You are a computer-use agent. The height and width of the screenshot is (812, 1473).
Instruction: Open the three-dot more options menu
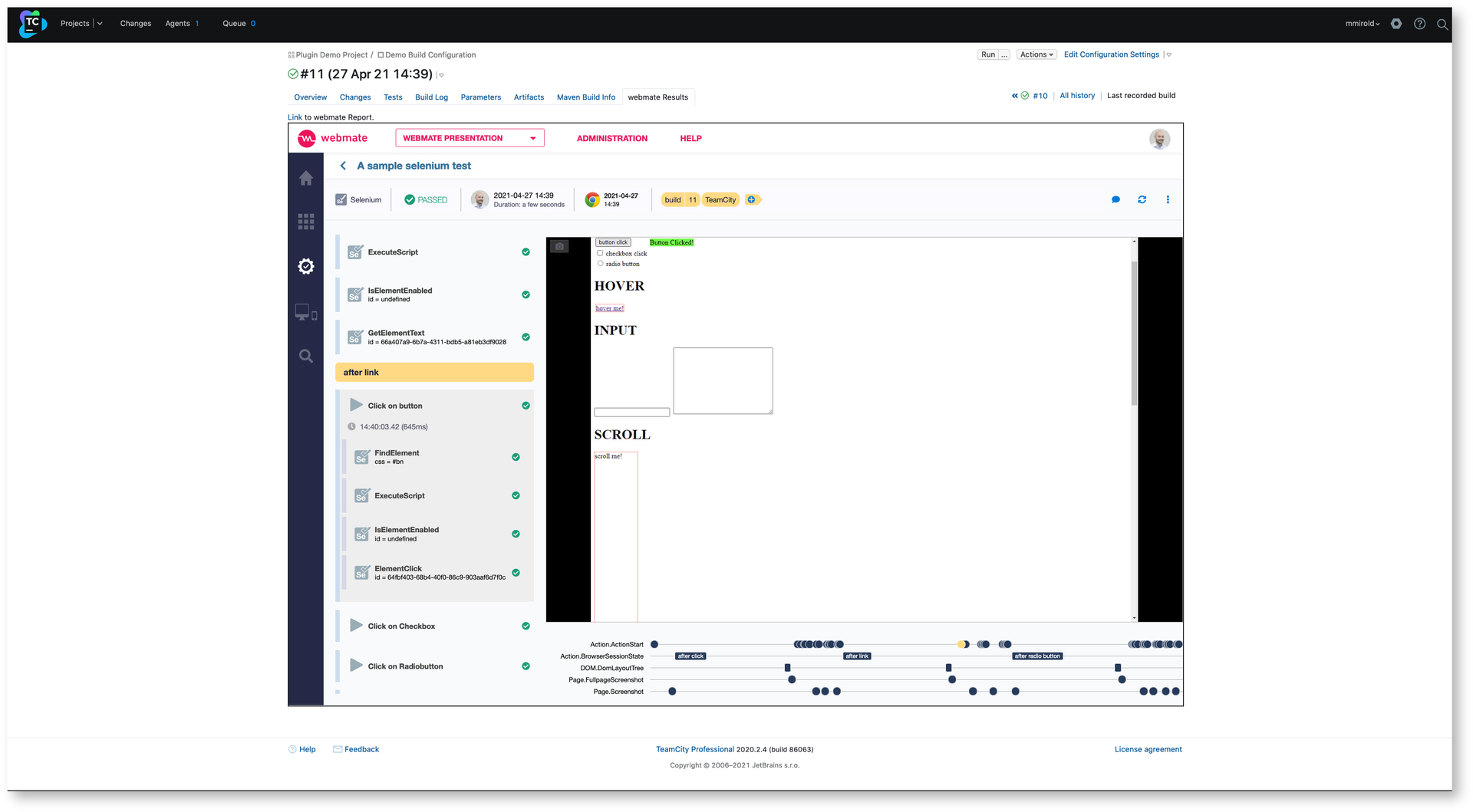[x=1168, y=199]
